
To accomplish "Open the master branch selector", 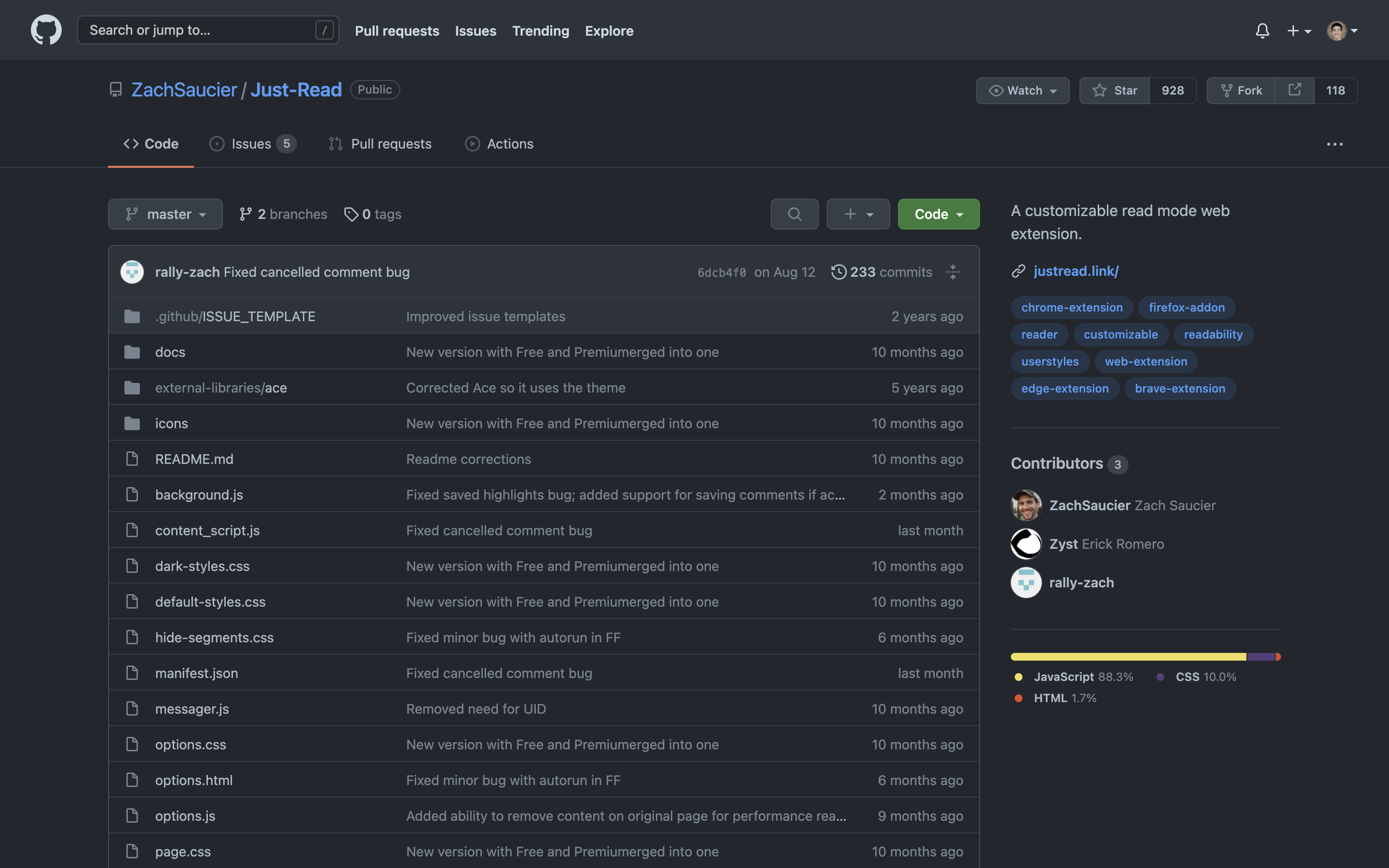I will tap(165, 214).
